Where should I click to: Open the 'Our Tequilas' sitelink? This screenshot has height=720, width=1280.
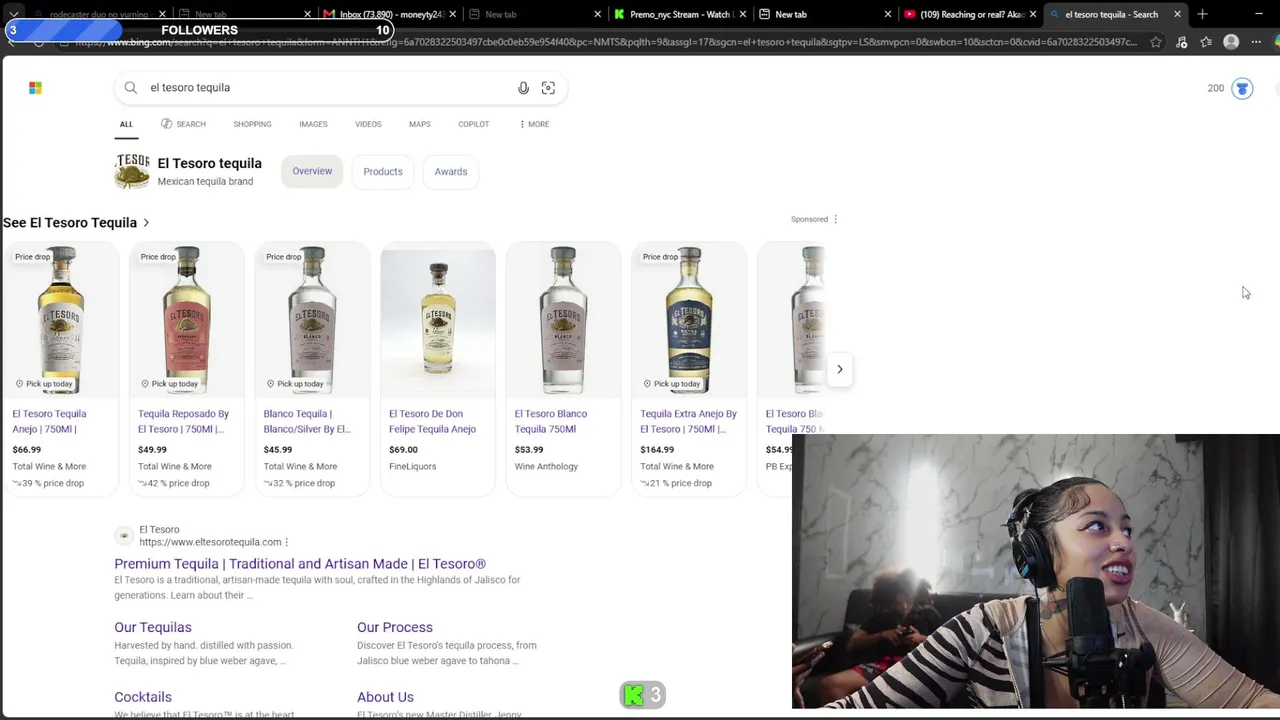pyautogui.click(x=153, y=627)
